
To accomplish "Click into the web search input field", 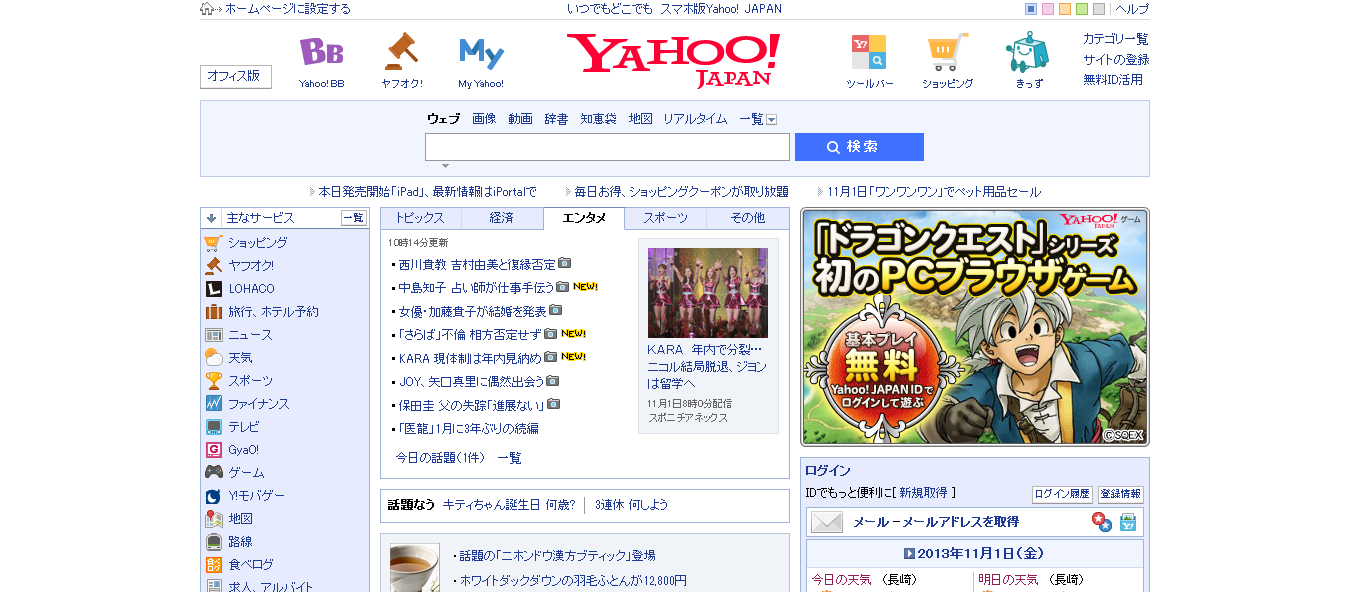I will point(607,147).
